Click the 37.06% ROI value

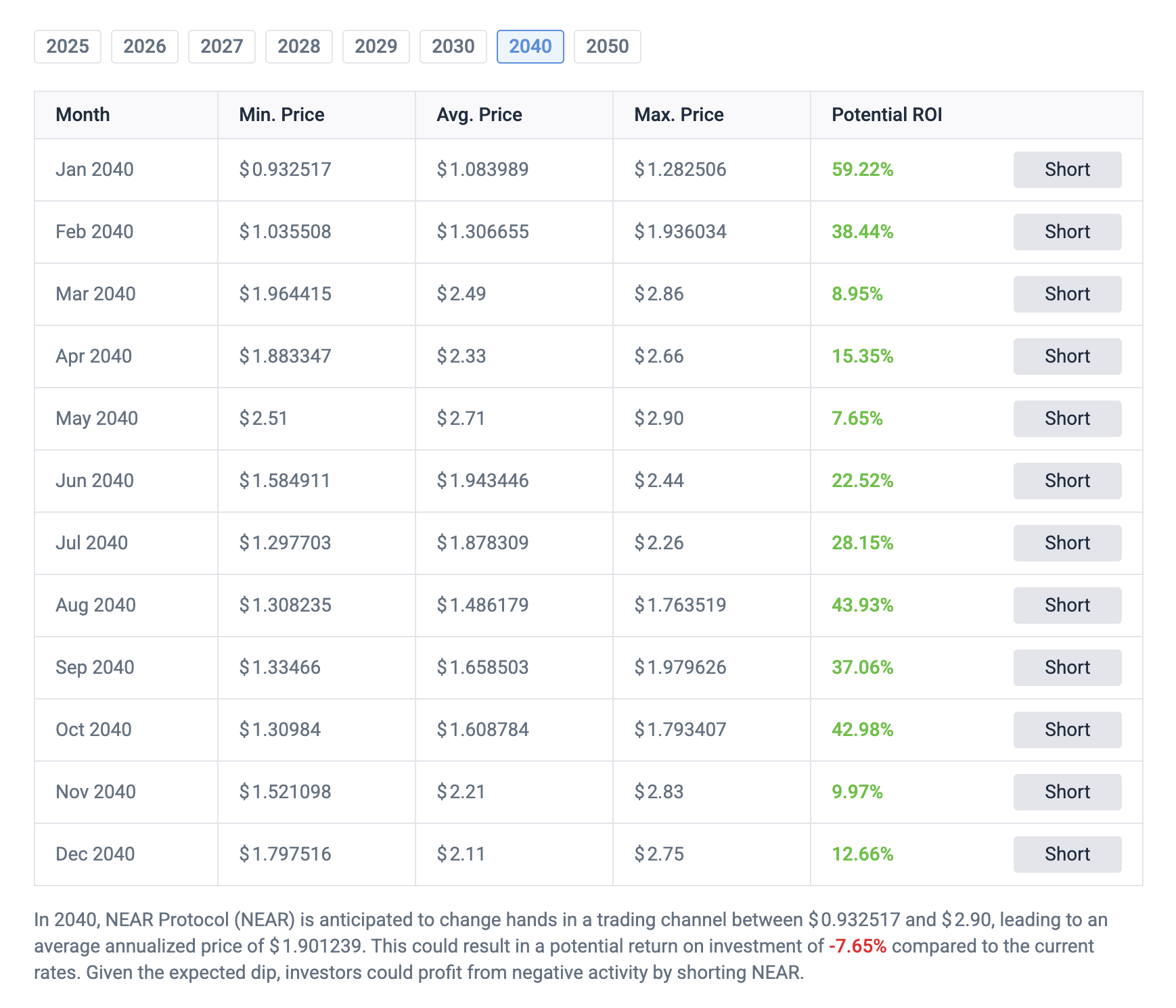pos(863,668)
